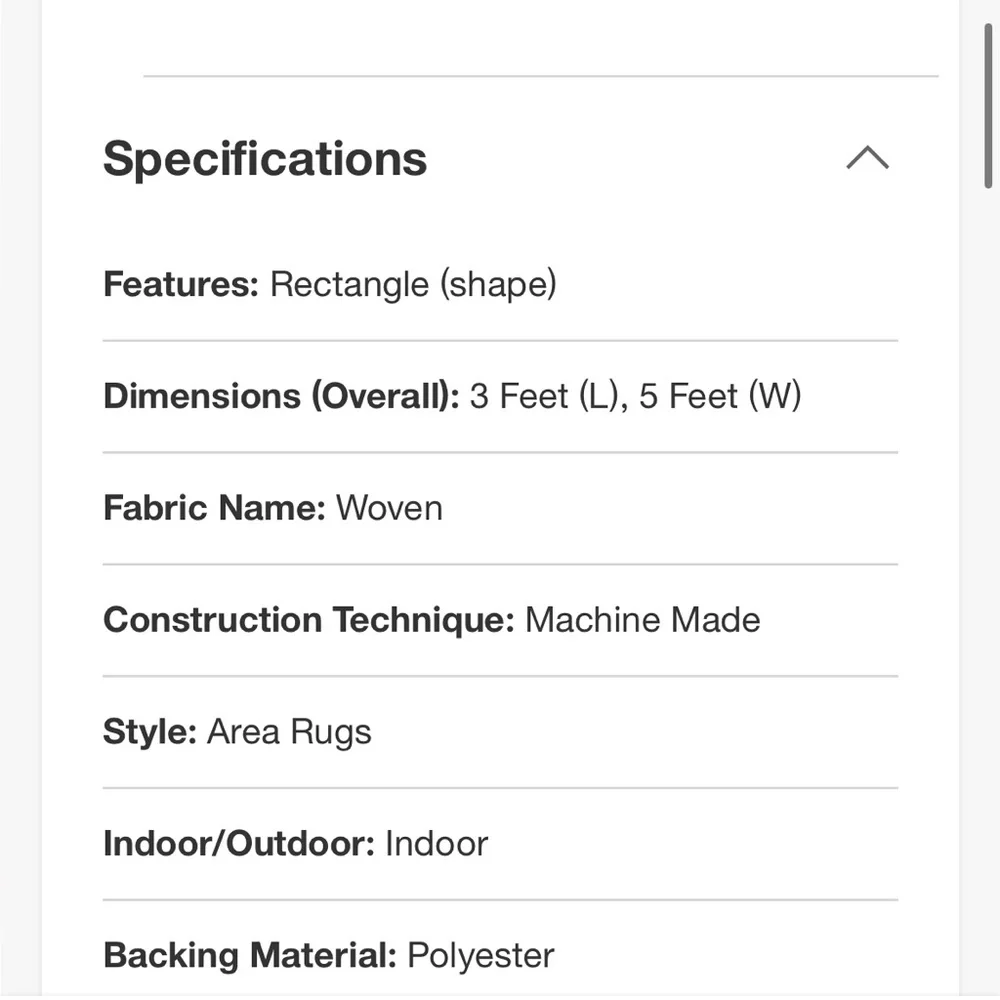Select the Rectangle (shape) value text

pos(413,285)
